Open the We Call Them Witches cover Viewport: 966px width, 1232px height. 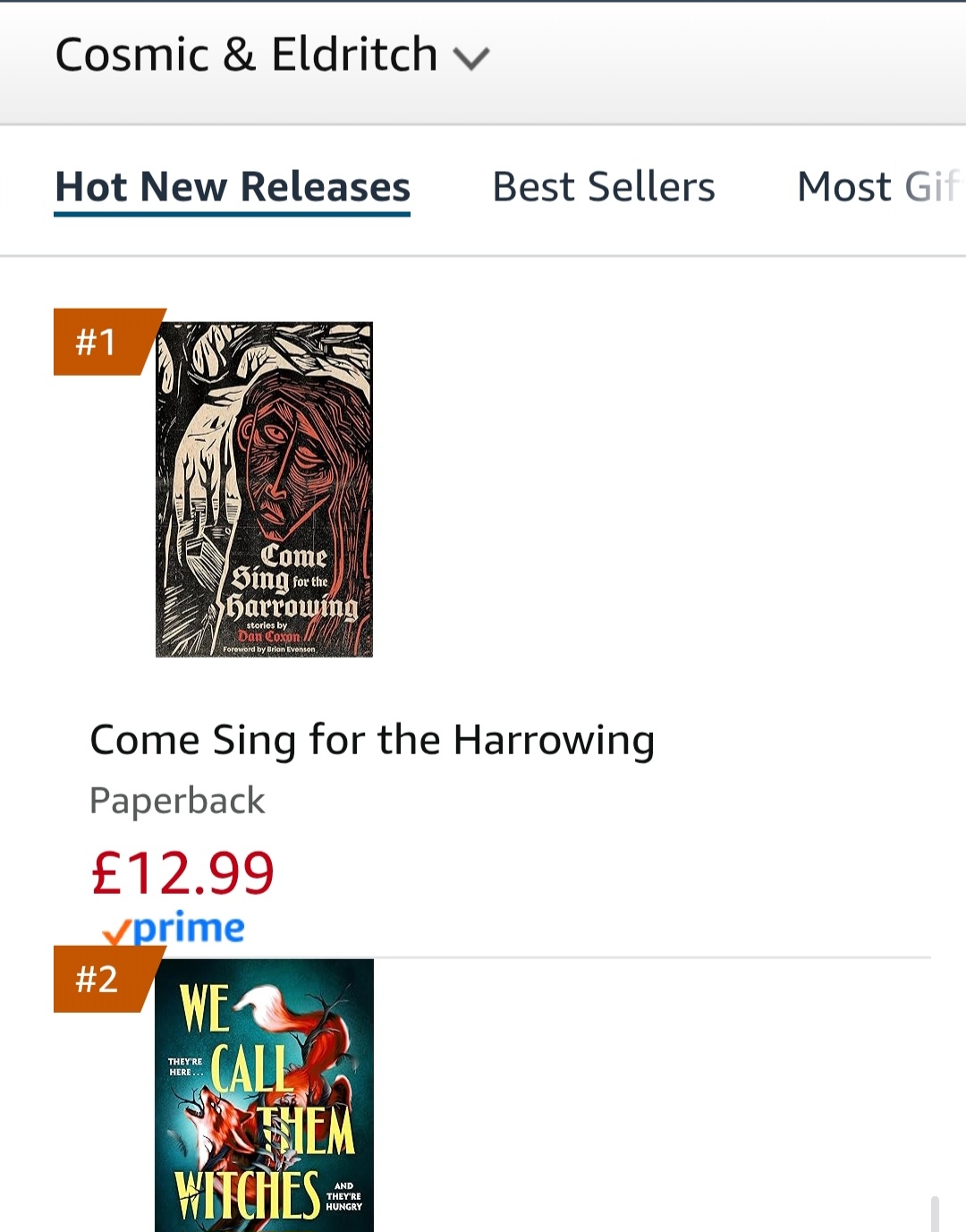pos(264,1096)
